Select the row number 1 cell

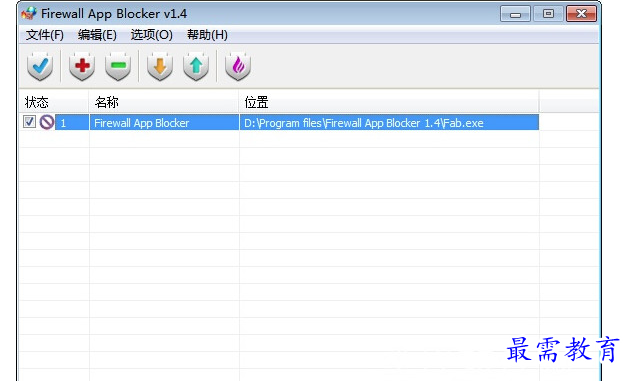pyautogui.click(x=72, y=123)
